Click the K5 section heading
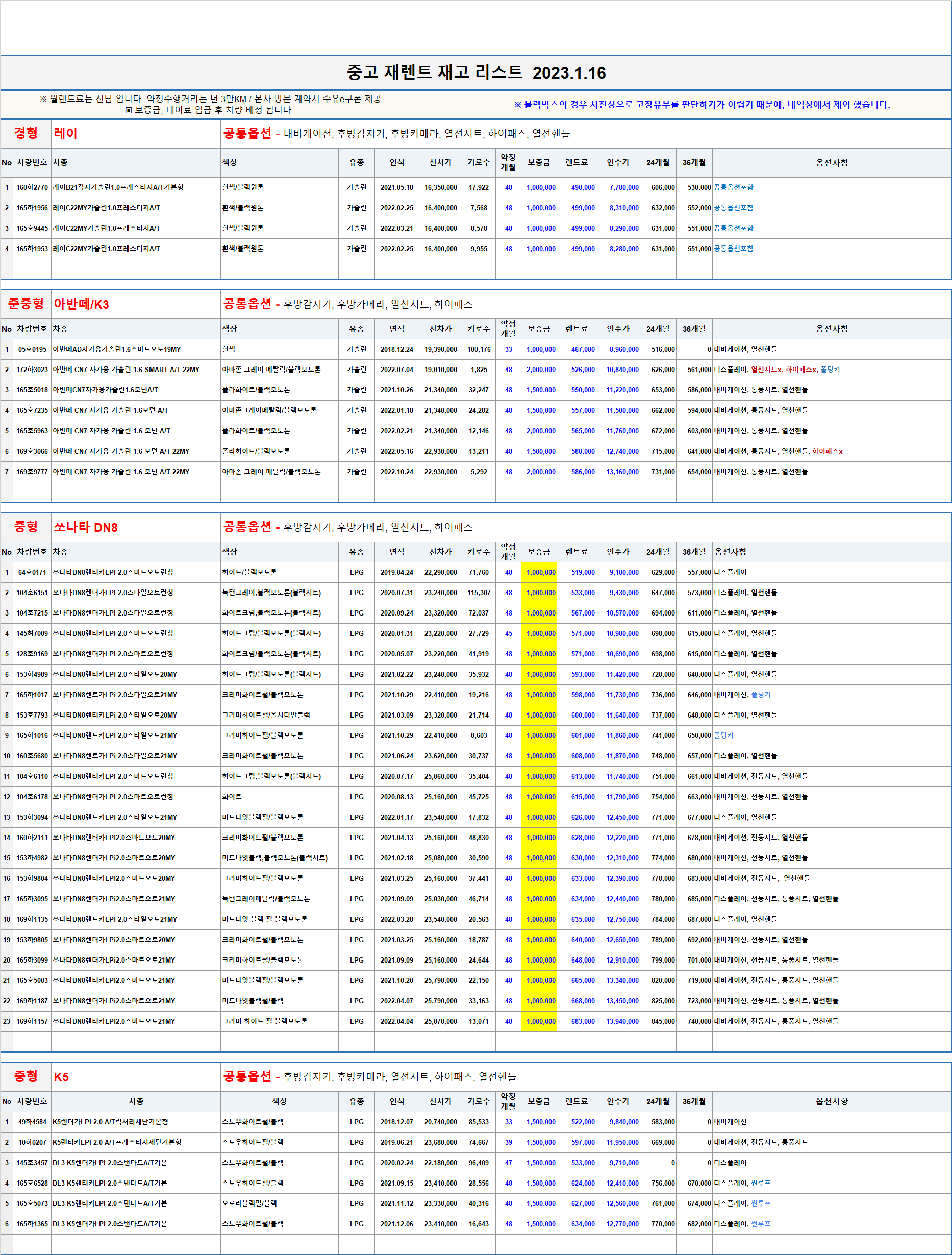 coord(61,1077)
